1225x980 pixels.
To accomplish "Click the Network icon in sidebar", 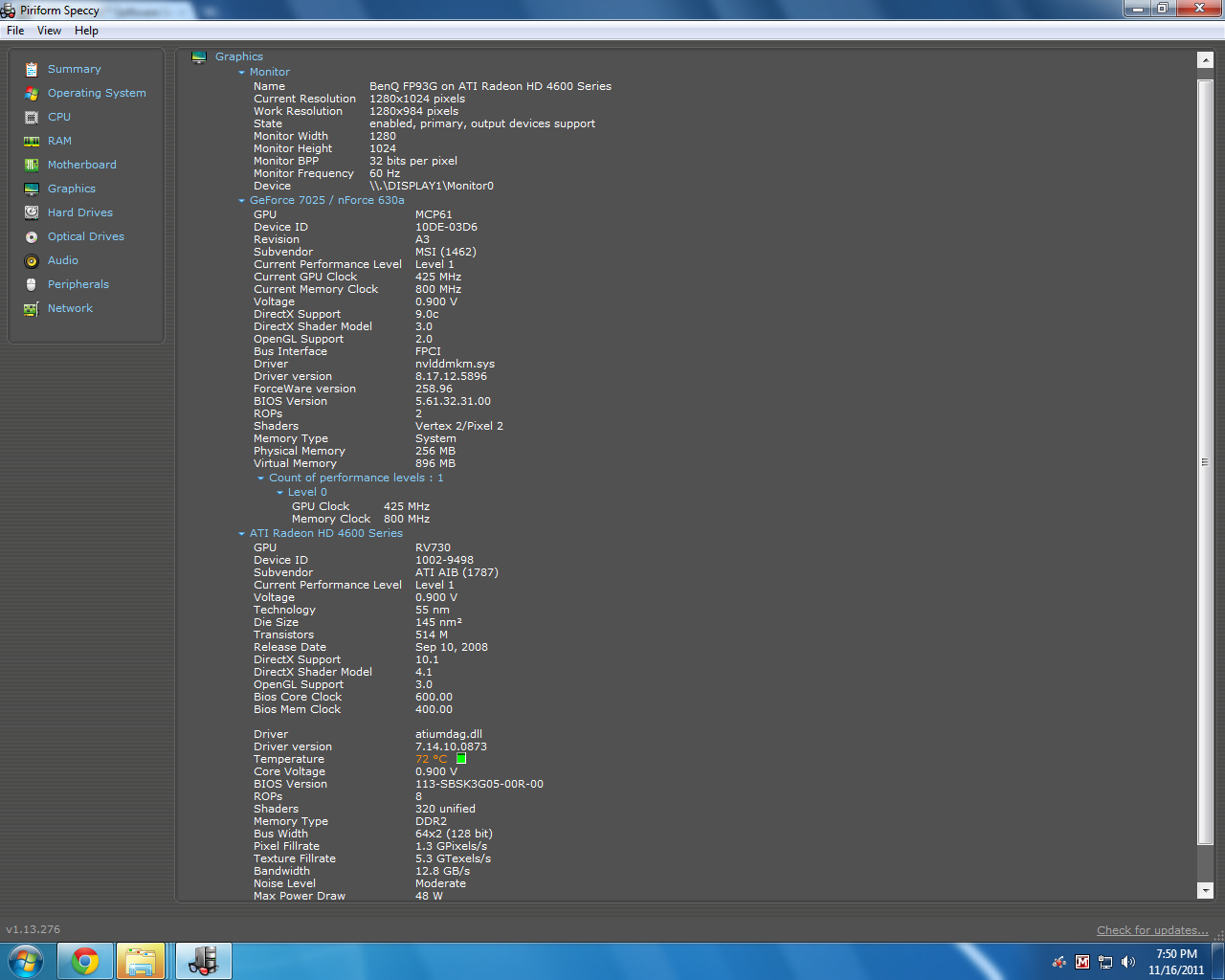I will [x=32, y=308].
